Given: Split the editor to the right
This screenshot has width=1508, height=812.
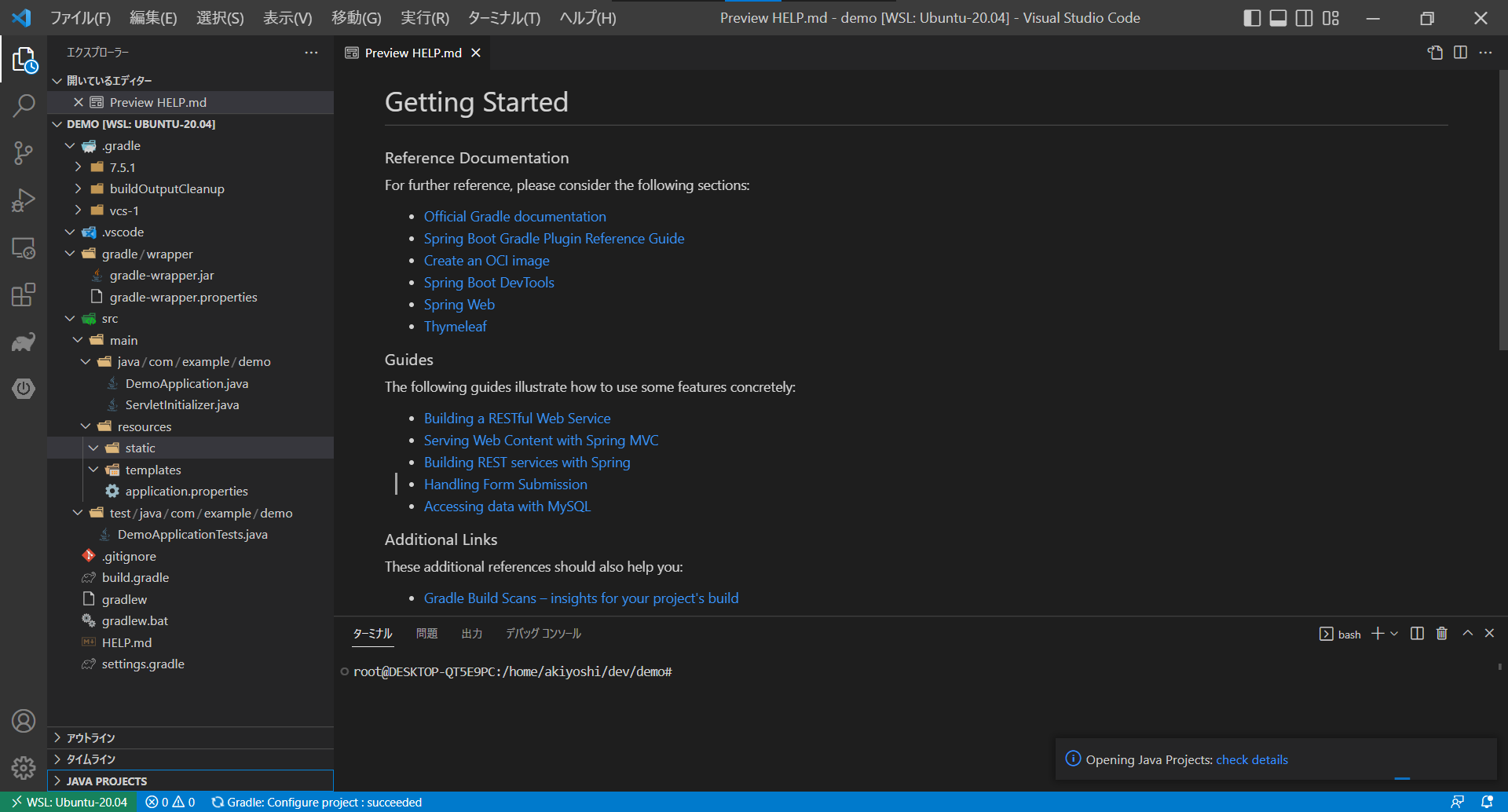Looking at the screenshot, I should pyautogui.click(x=1460, y=53).
